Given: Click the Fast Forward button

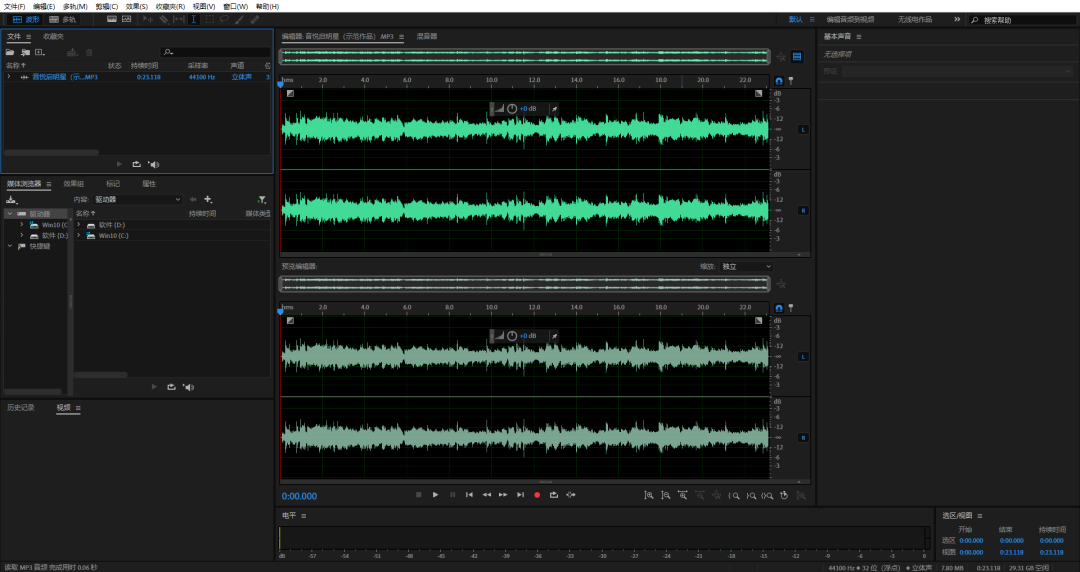Looking at the screenshot, I should click(x=503, y=496).
